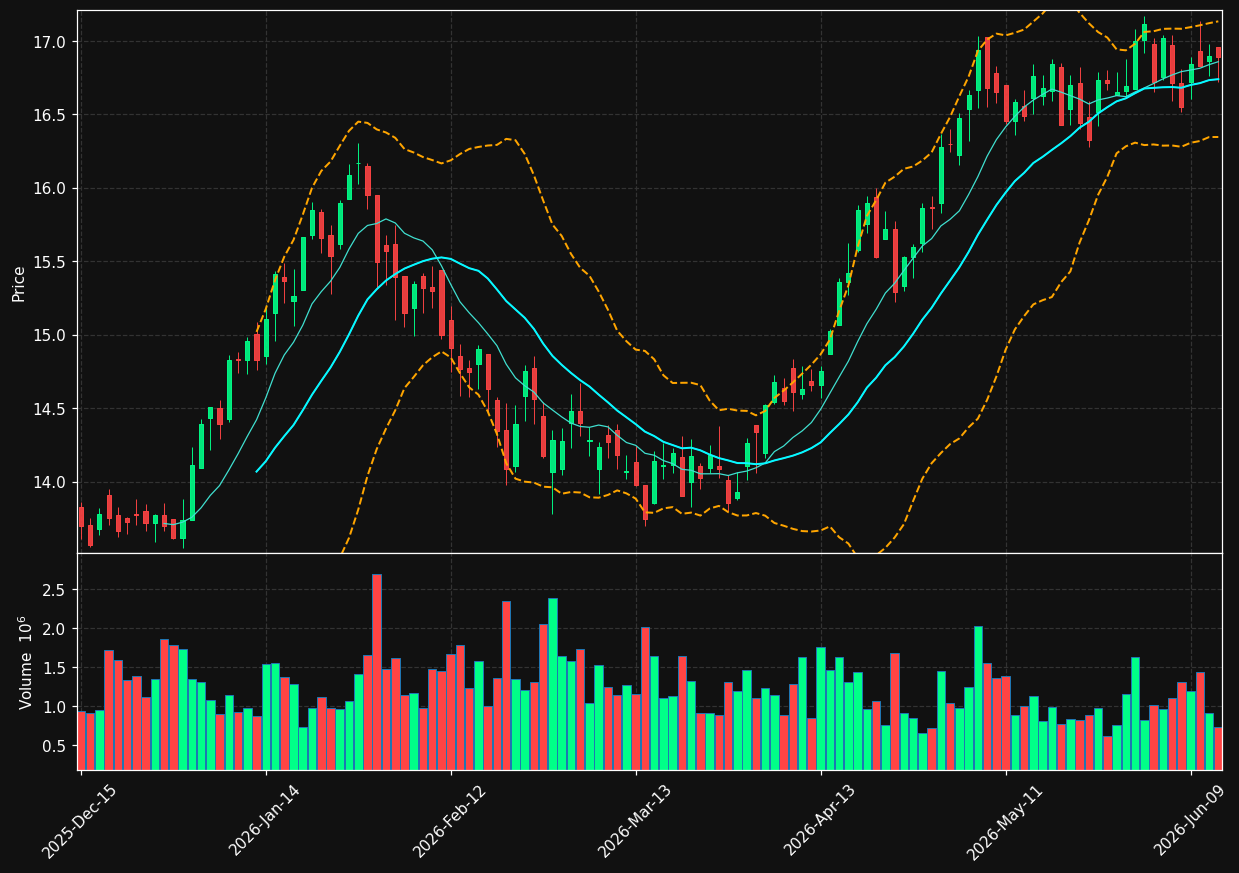Select the 2026-May-11 date label
Image resolution: width=1239 pixels, height=873 pixels.
click(1004, 821)
